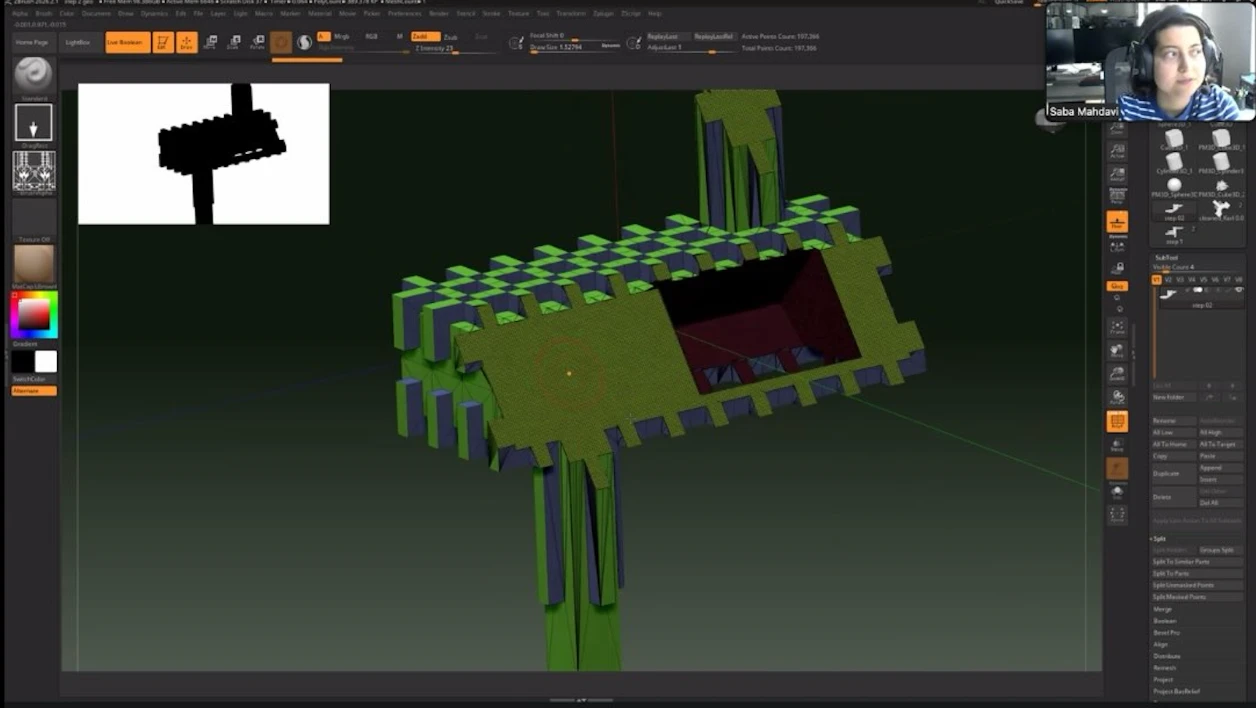The height and width of the screenshot is (708, 1256).
Task: Click the Transp transparency icon
Action: [1117, 444]
